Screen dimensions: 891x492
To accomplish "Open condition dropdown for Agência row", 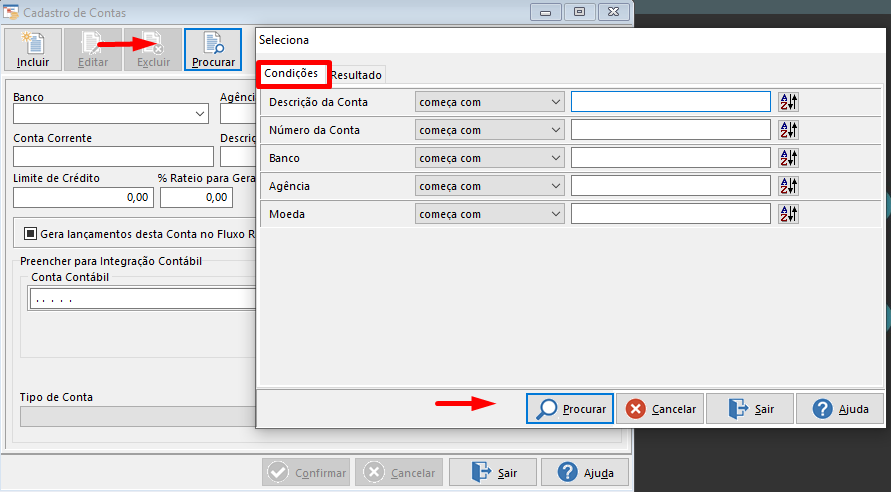I will (489, 186).
